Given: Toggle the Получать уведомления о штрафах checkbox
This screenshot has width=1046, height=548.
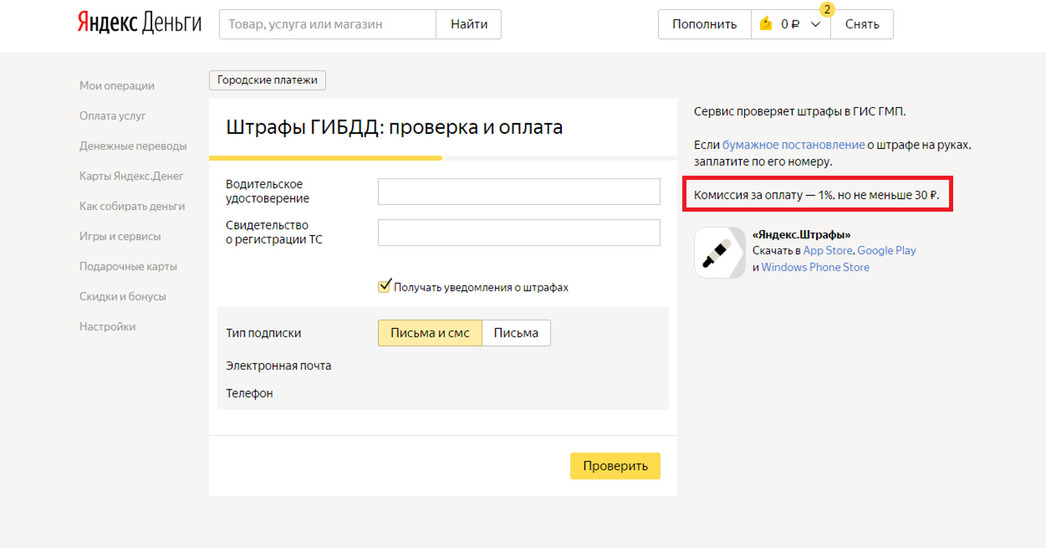Looking at the screenshot, I should 384,286.
